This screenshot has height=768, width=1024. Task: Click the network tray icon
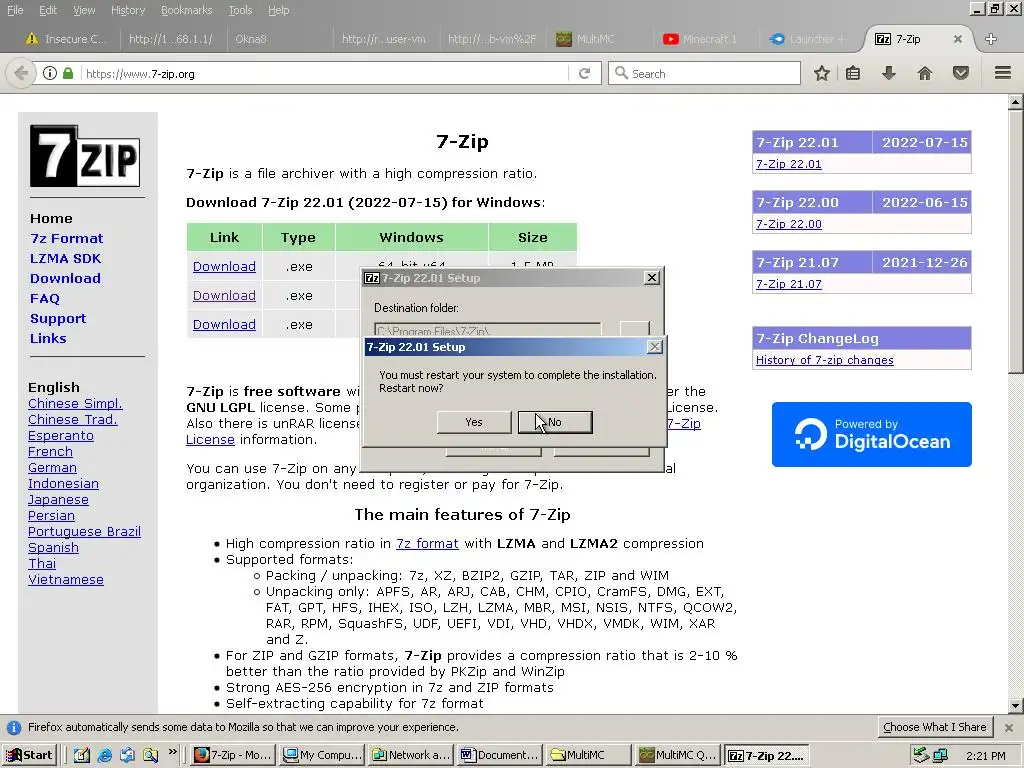(940, 756)
